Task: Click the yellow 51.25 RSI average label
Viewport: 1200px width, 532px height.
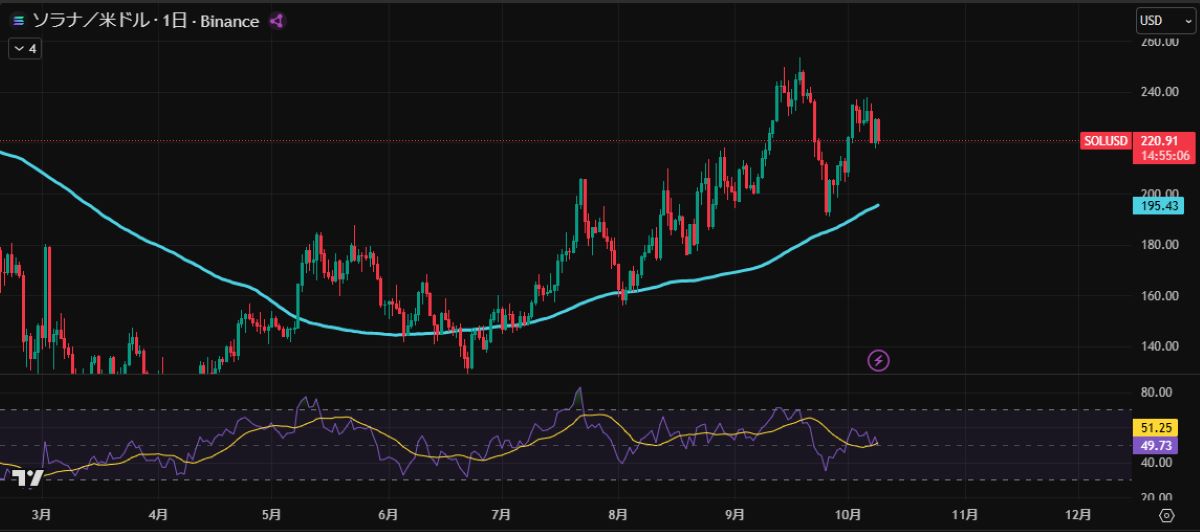Action: (1154, 427)
